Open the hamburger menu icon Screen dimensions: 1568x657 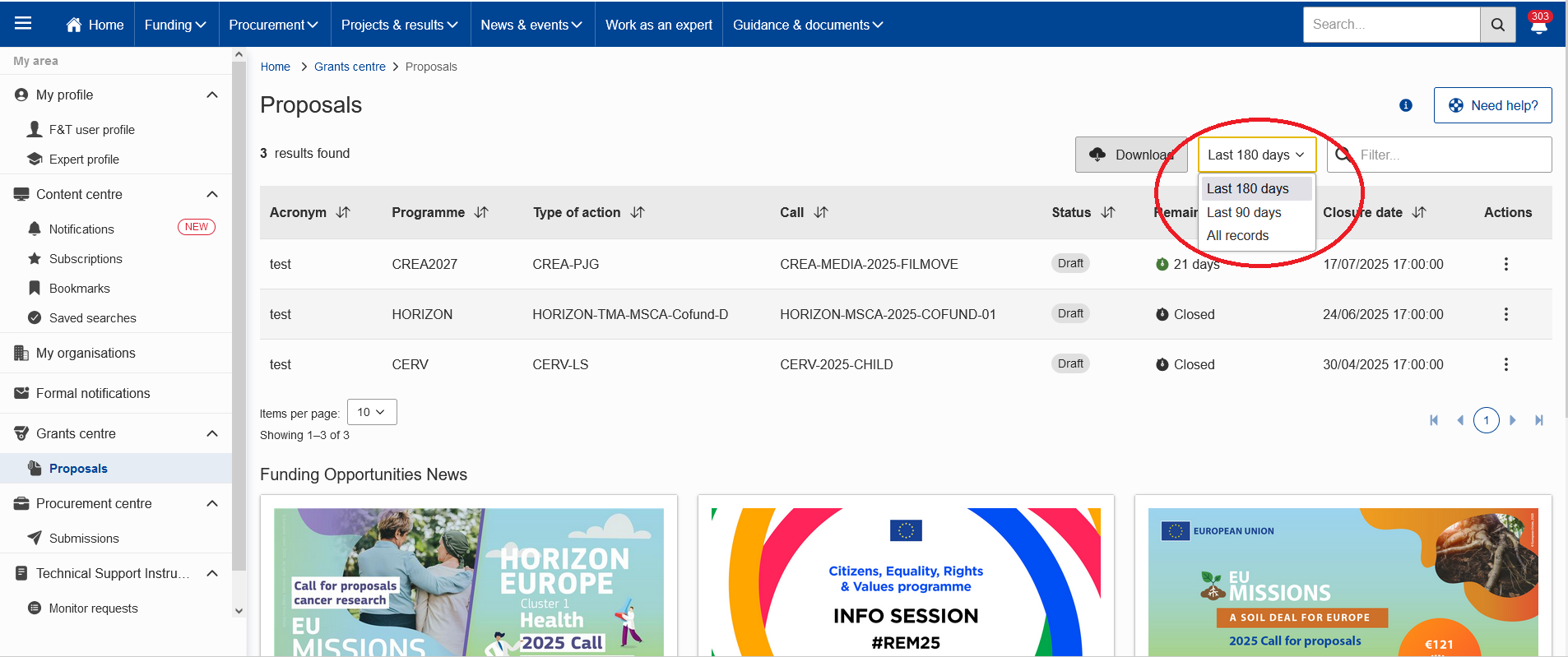pyautogui.click(x=23, y=23)
